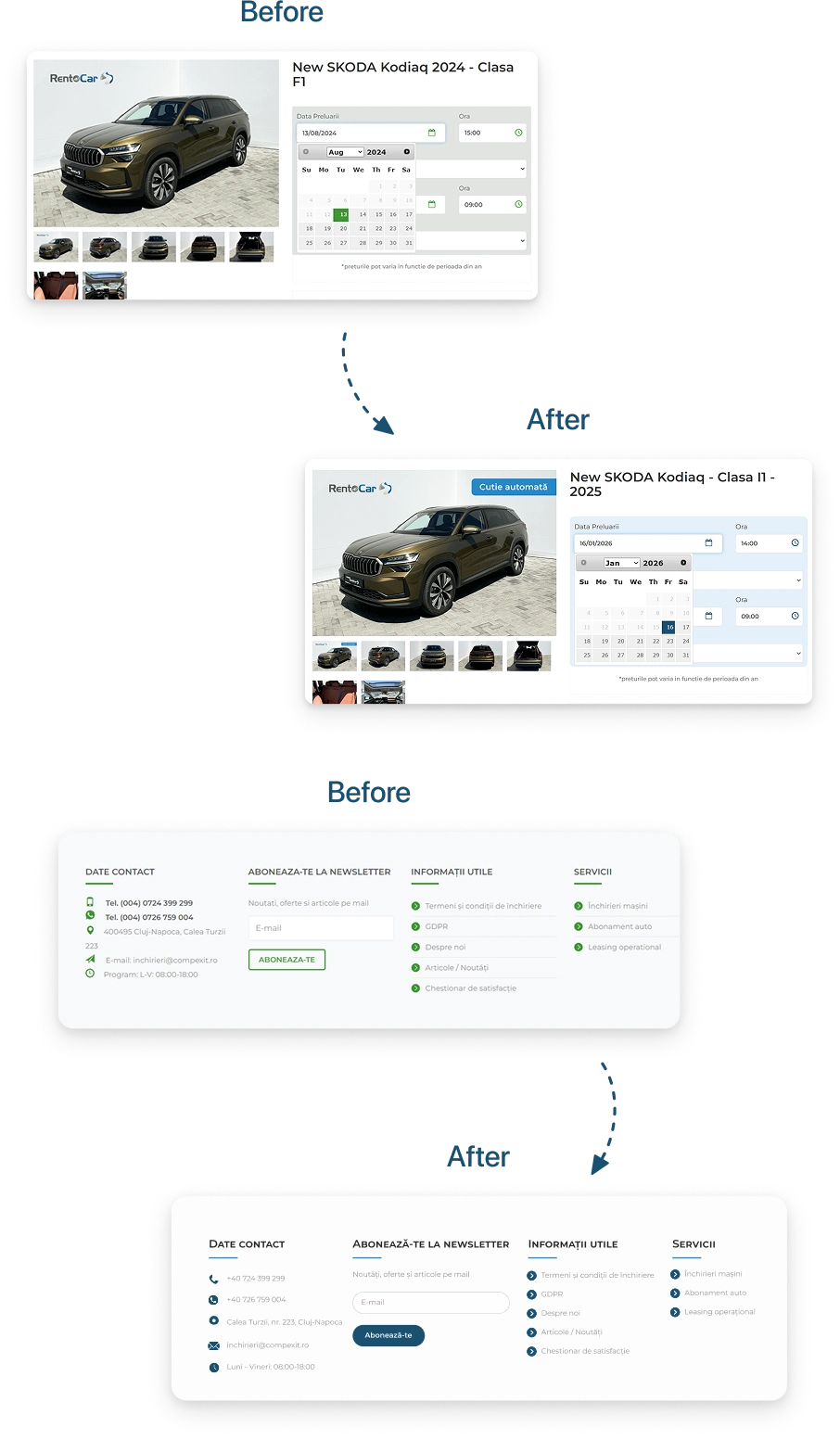Open Leasing operațional in After footer

coord(719,1312)
